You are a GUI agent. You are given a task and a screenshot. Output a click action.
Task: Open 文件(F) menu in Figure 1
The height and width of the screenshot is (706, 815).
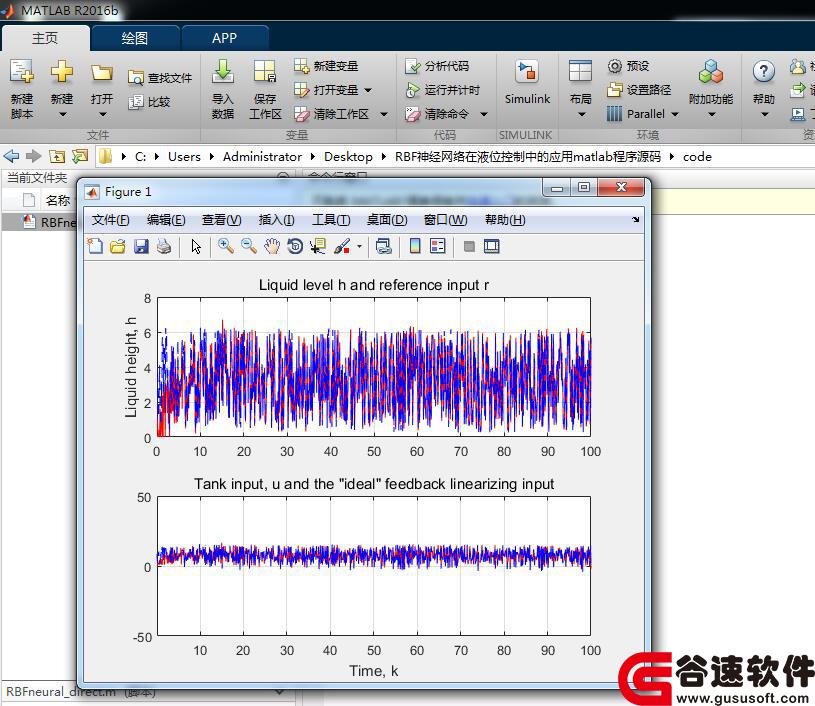point(110,220)
